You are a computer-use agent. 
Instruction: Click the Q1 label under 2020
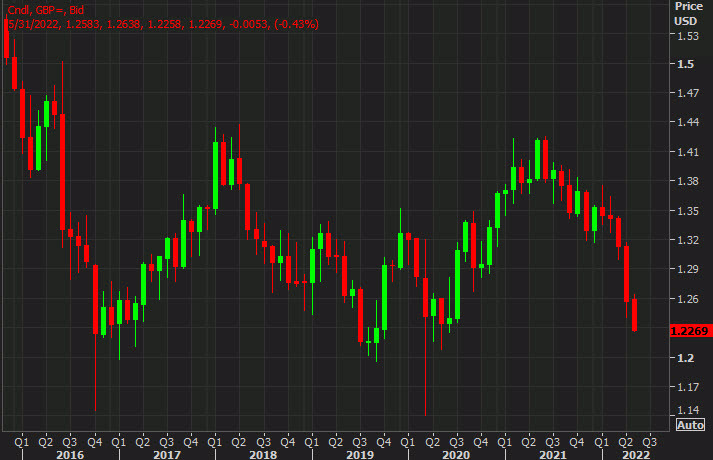coord(407,442)
